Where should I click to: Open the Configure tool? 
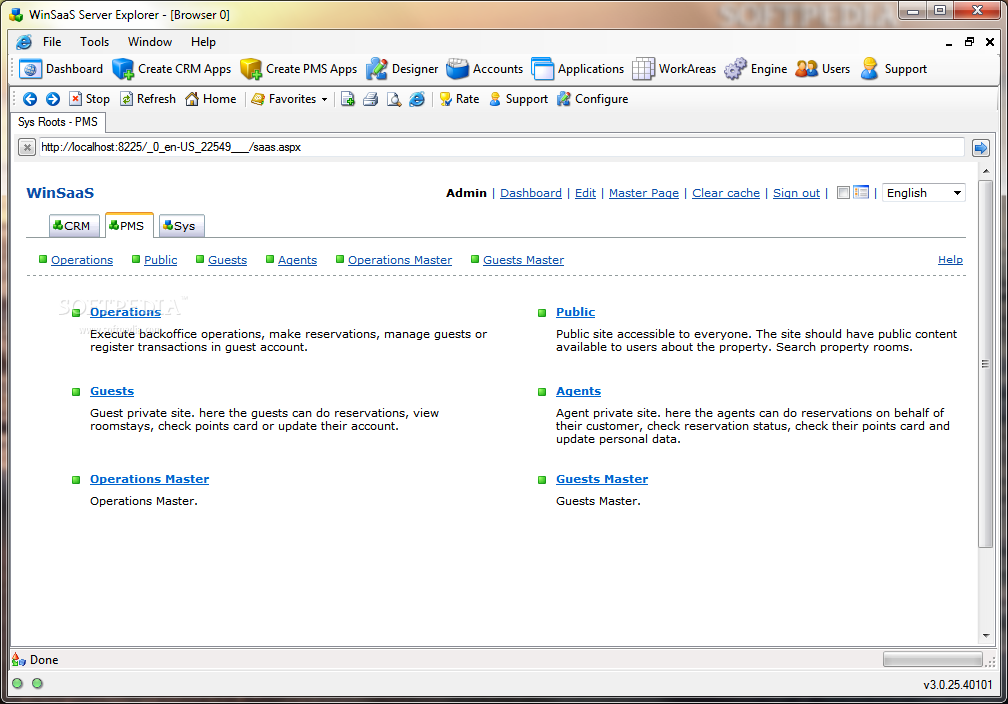(592, 99)
